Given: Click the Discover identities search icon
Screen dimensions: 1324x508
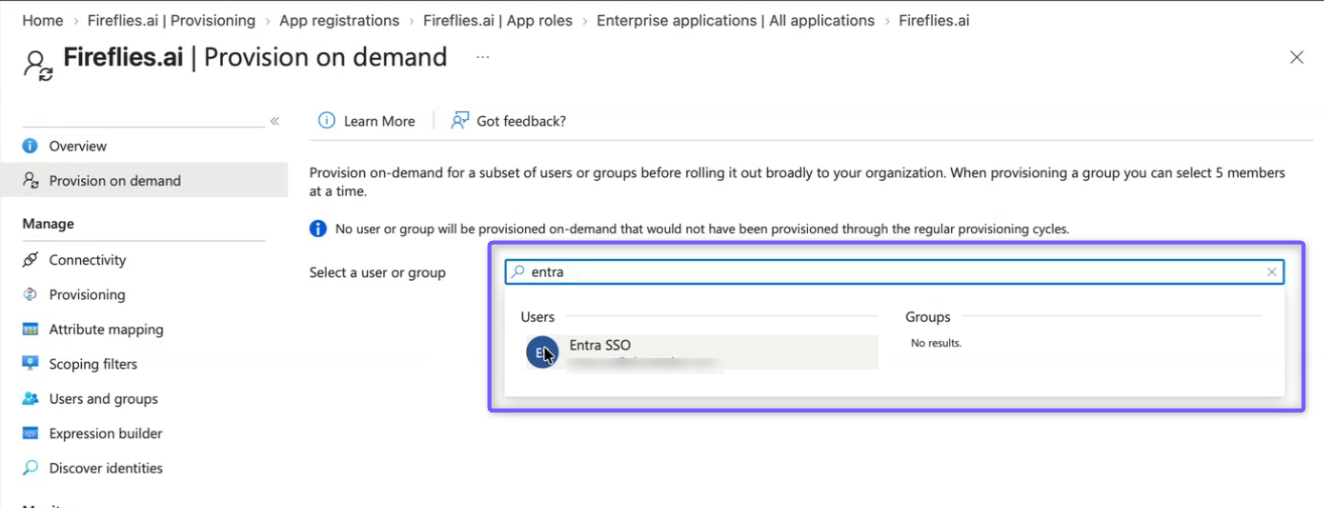Looking at the screenshot, I should tap(30, 468).
